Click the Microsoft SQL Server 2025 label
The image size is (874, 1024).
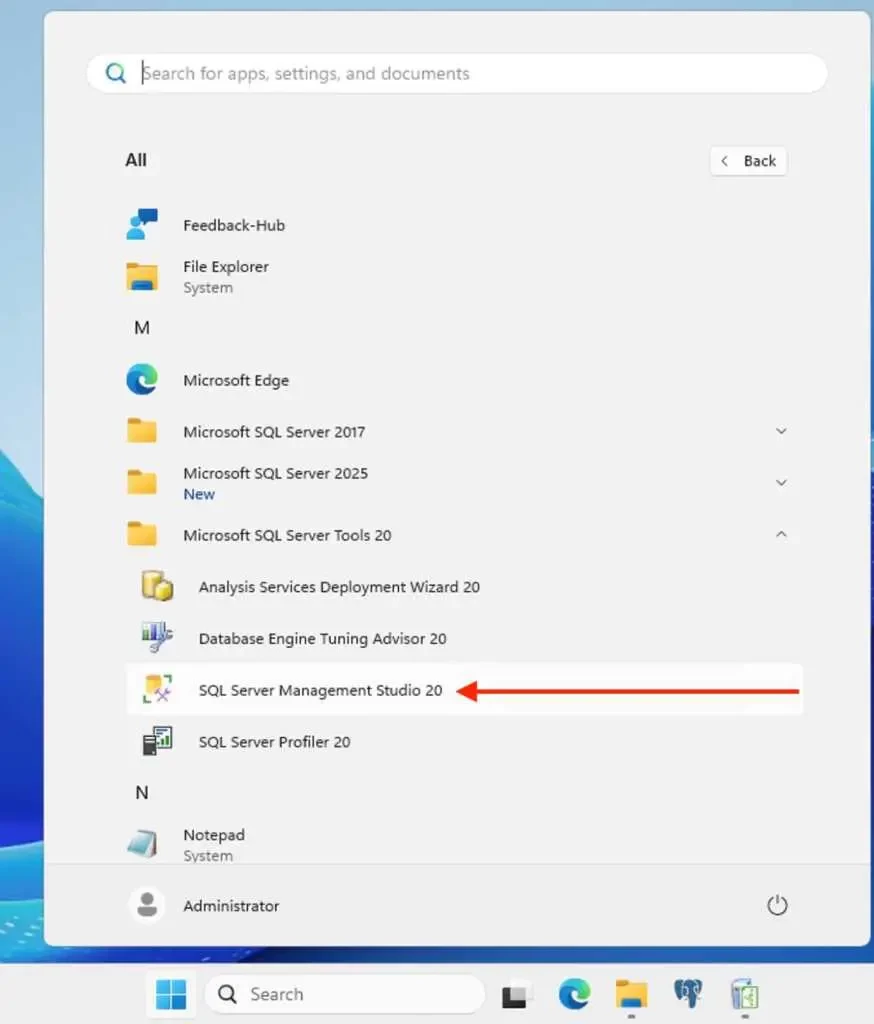click(x=276, y=473)
